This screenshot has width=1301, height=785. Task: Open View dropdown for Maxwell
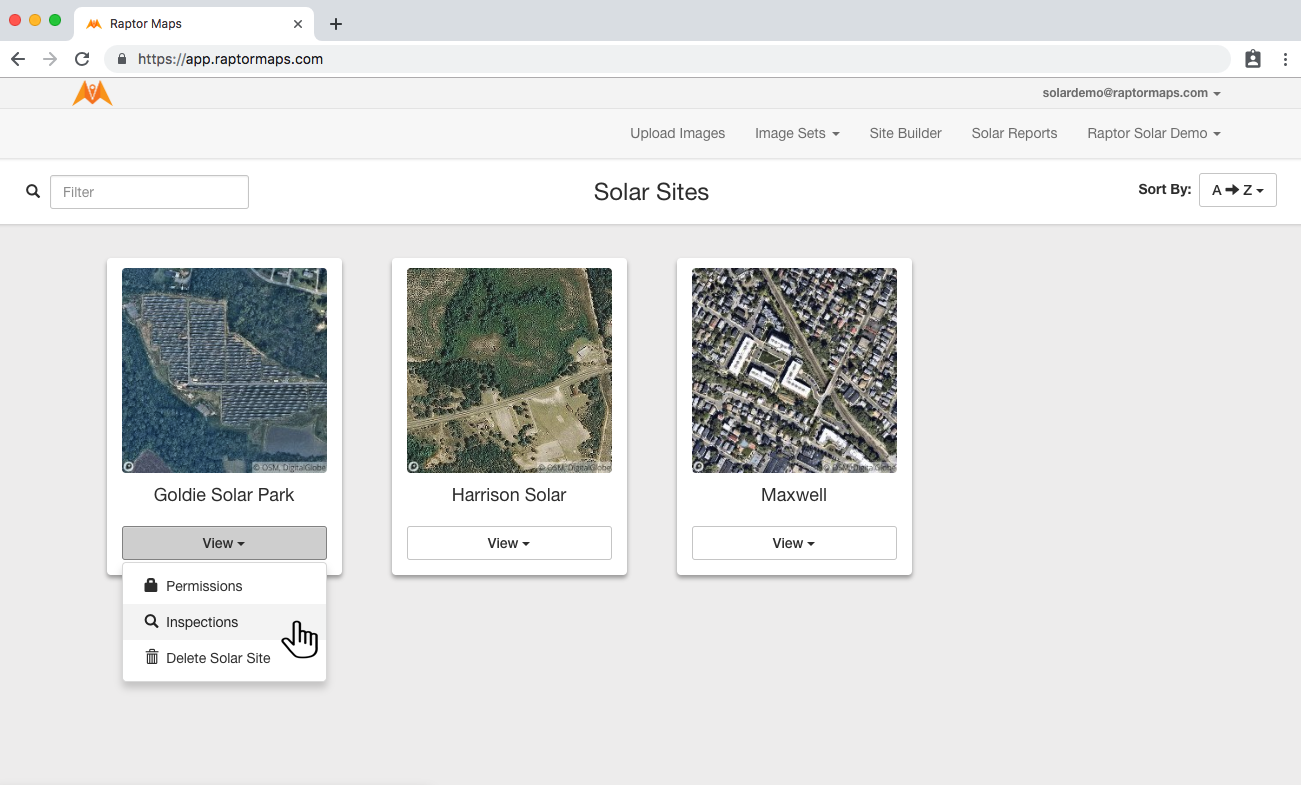point(794,543)
